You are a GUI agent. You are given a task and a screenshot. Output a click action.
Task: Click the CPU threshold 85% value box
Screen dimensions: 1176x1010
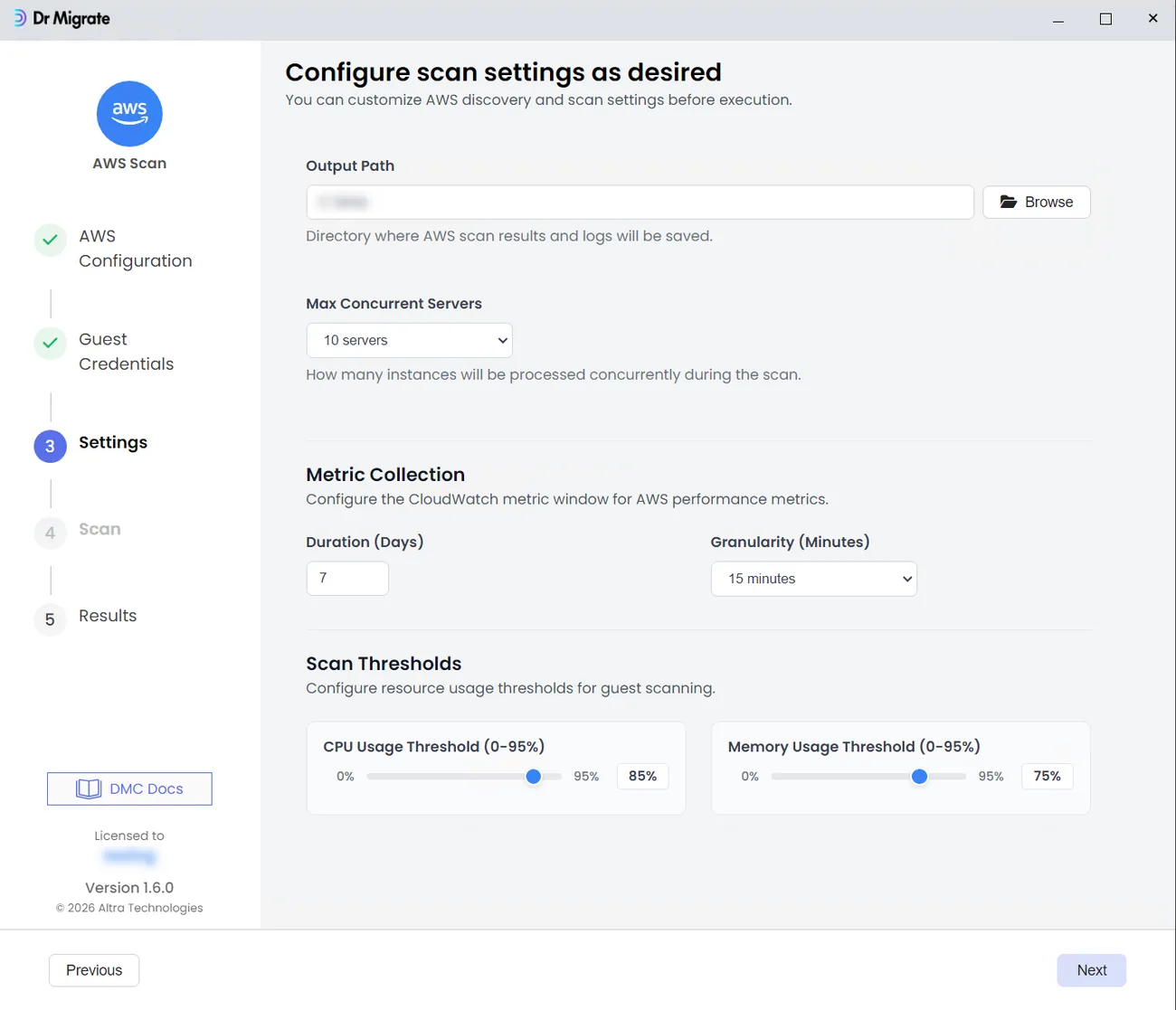pos(643,776)
